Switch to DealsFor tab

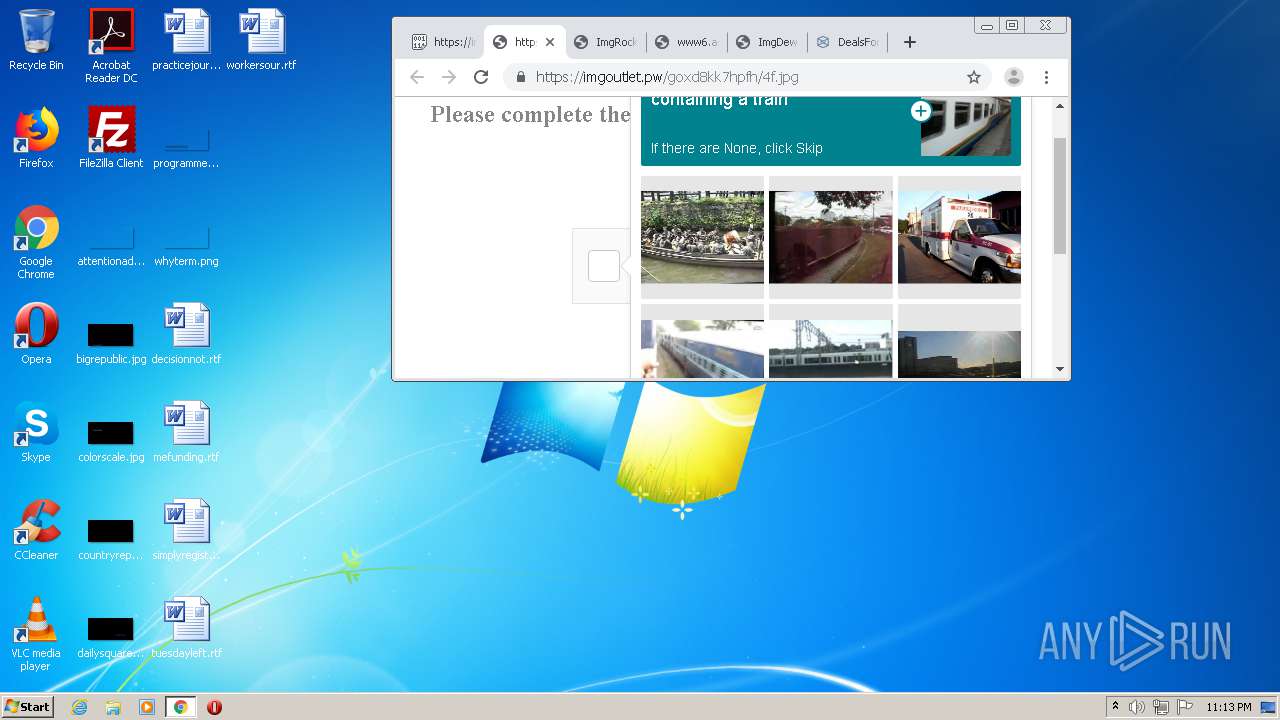[848, 42]
